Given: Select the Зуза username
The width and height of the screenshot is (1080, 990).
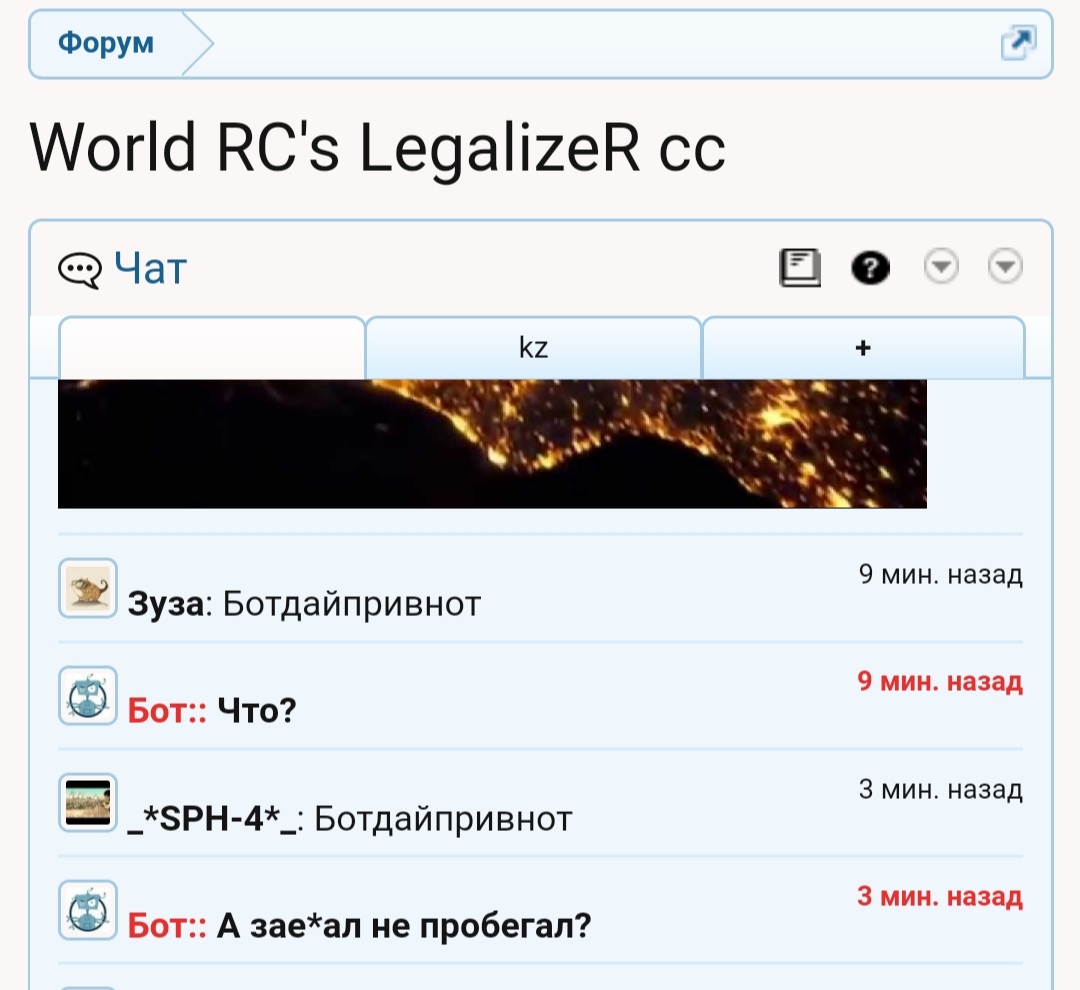Looking at the screenshot, I should click(x=166, y=604).
